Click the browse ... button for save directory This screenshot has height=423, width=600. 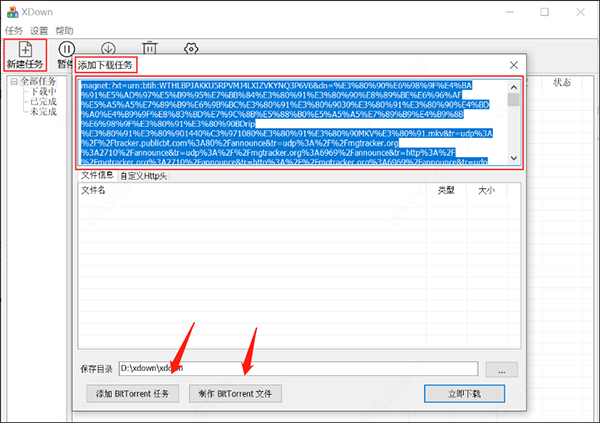pyautogui.click(x=502, y=369)
